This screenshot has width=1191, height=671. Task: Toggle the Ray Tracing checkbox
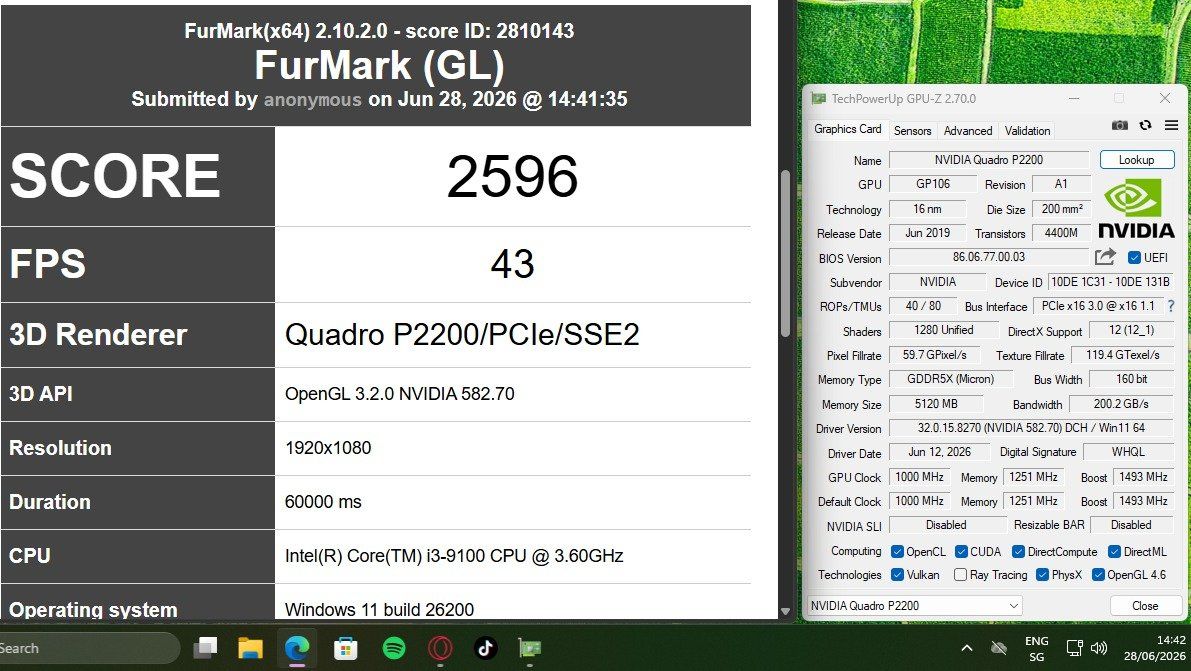pyautogui.click(x=960, y=574)
